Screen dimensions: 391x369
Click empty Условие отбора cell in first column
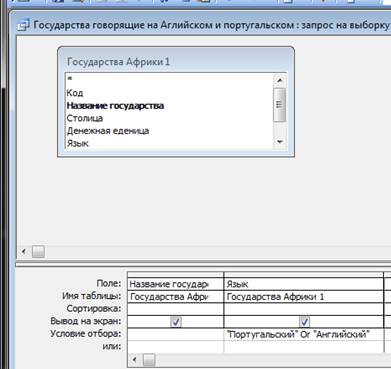[x=176, y=334]
